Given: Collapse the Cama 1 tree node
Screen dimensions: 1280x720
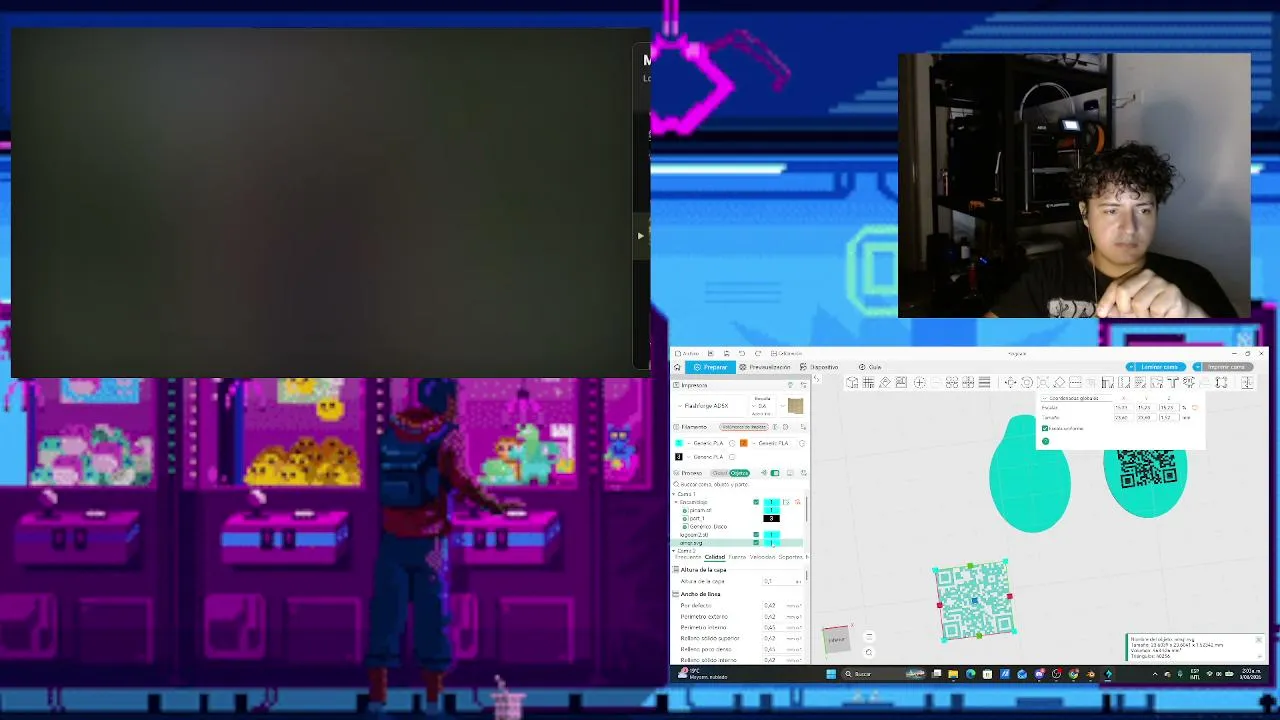Looking at the screenshot, I should tap(675, 494).
